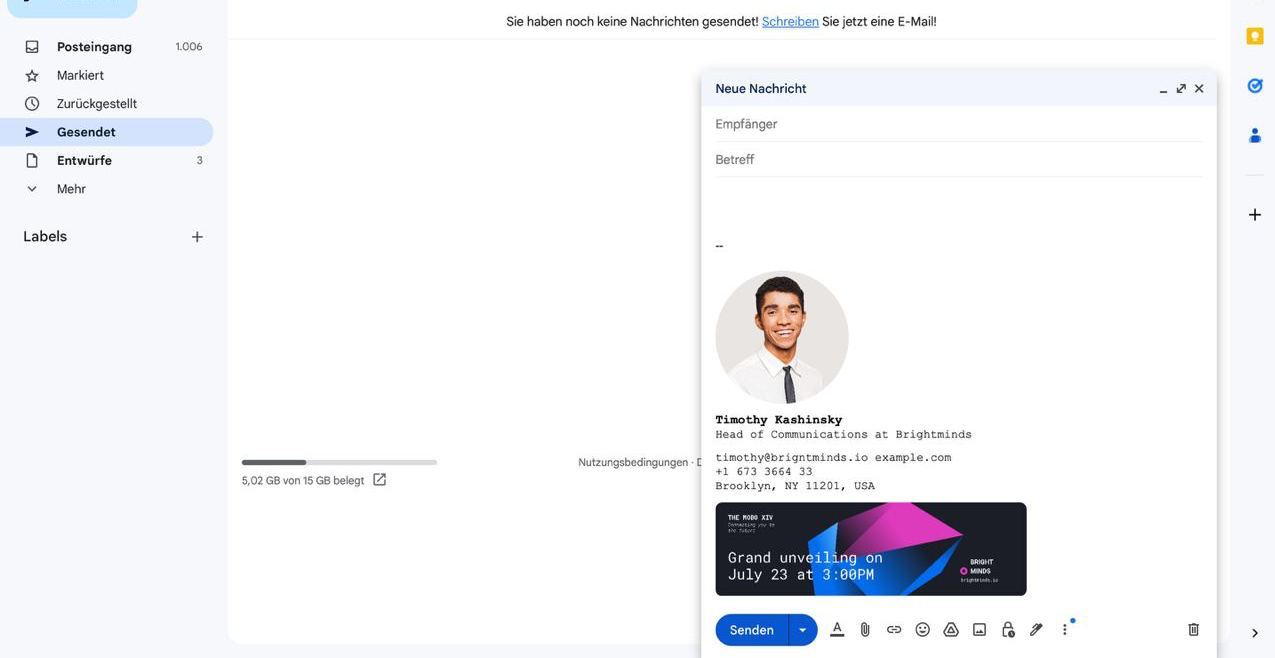The image size is (1275, 658).
Task: Get add-ons with side panel plus
Action: 1255,215
